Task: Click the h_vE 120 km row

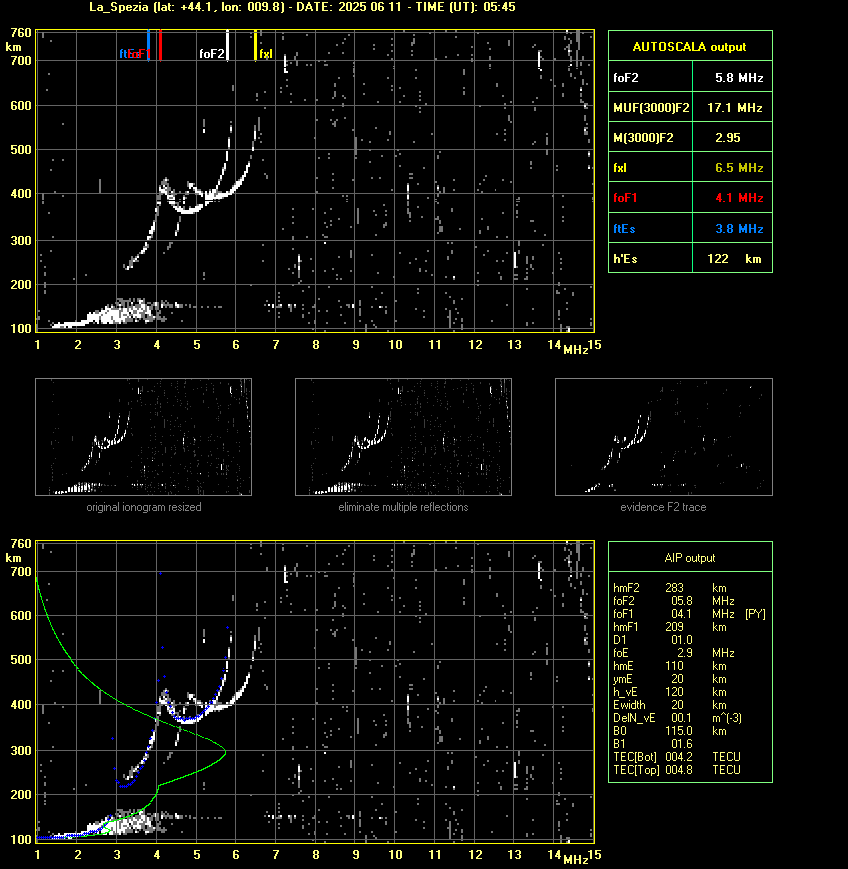Action: click(x=671, y=692)
